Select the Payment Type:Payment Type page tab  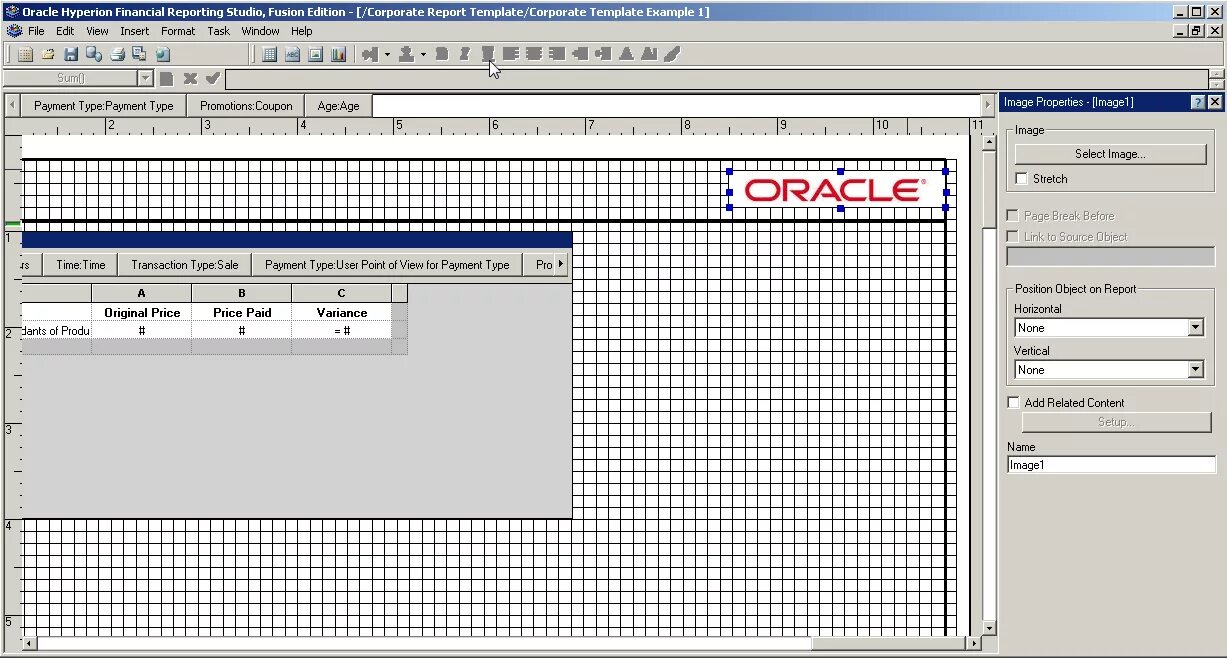[x=104, y=105]
